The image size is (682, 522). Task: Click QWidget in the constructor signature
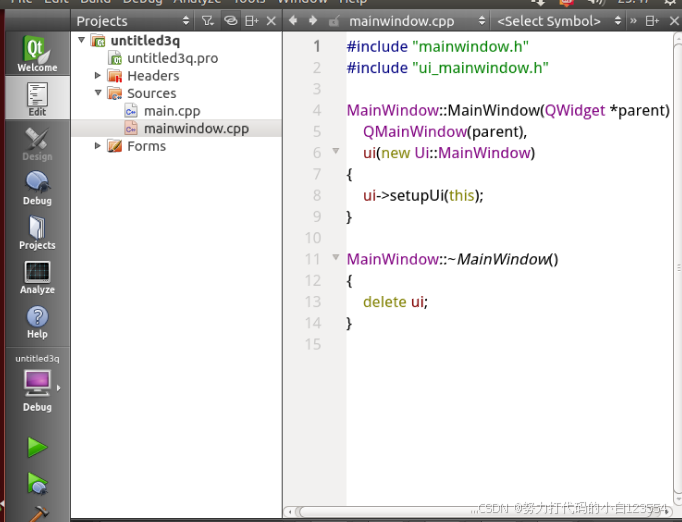574,110
